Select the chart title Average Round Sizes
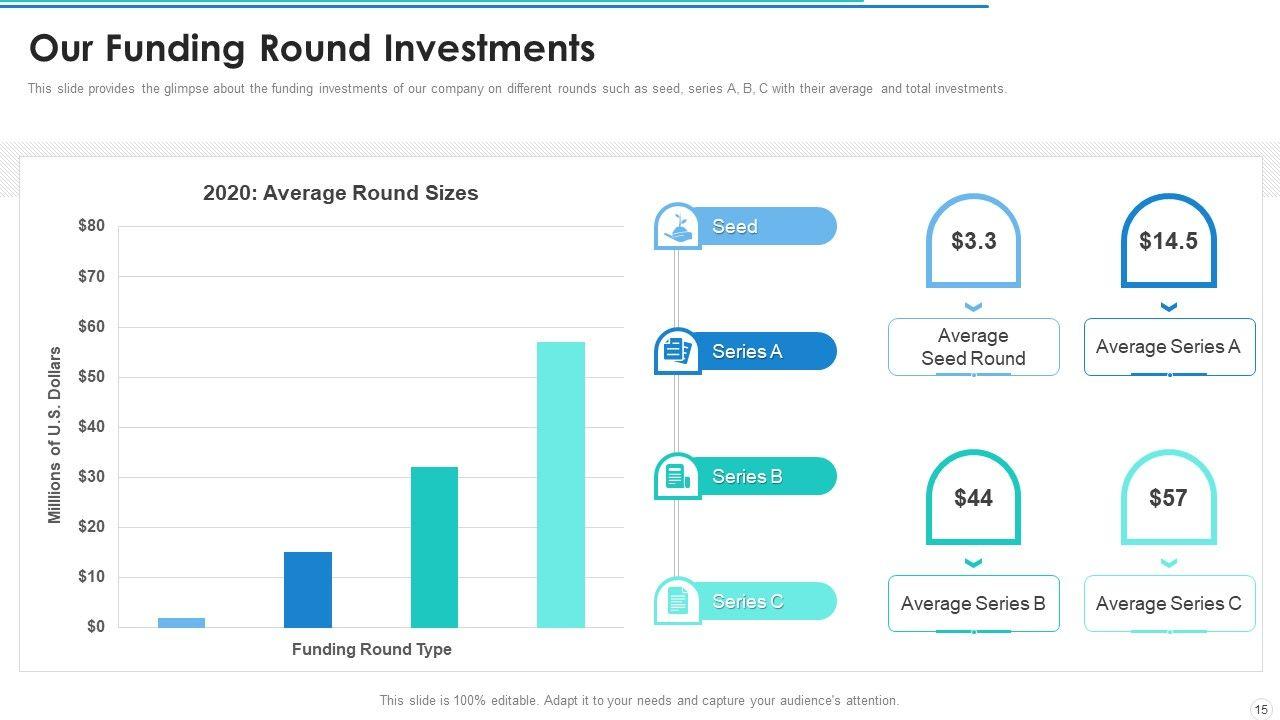The width and height of the screenshot is (1280, 720). [x=340, y=193]
